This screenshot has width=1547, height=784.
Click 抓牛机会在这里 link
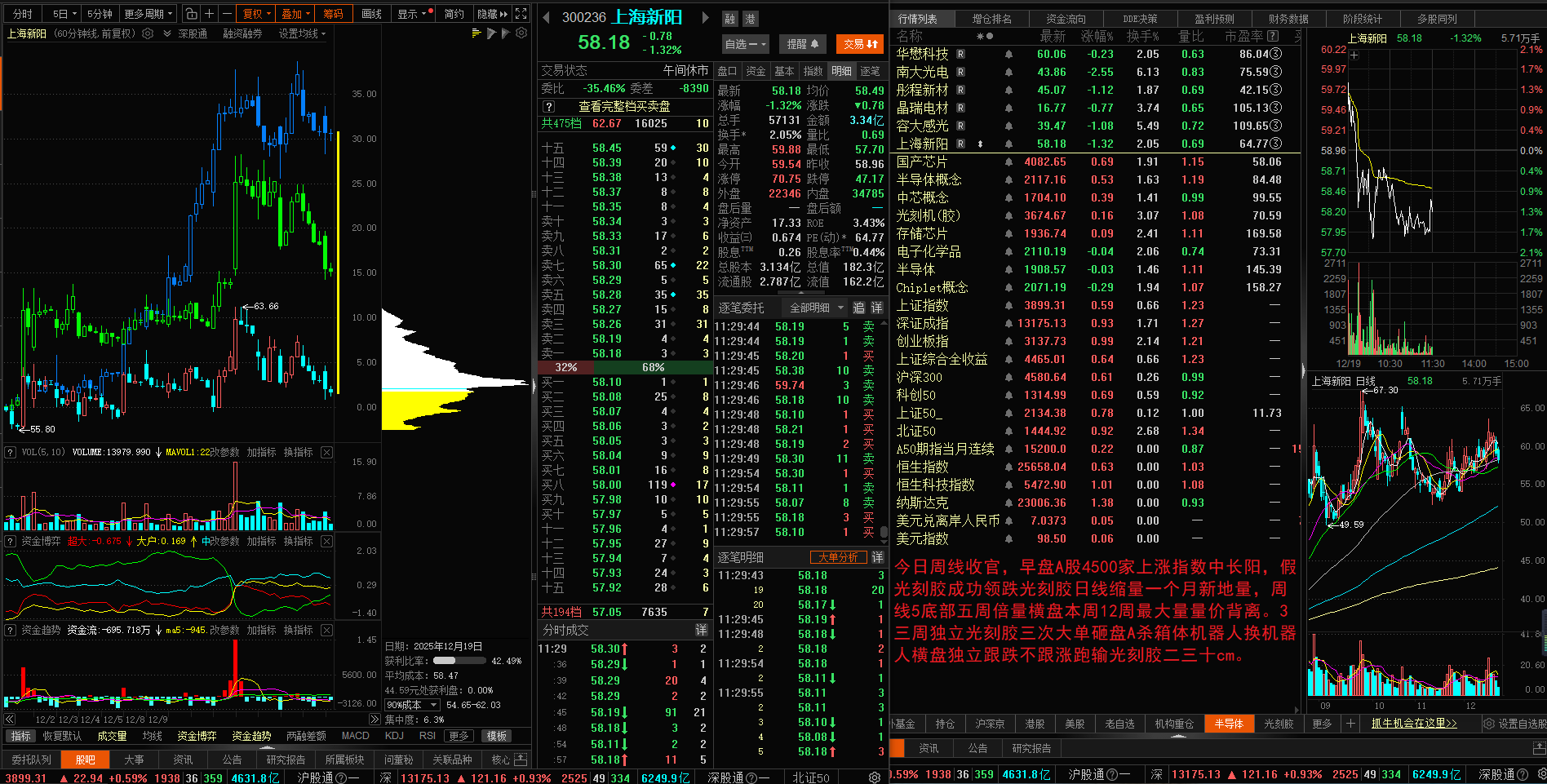(1414, 724)
